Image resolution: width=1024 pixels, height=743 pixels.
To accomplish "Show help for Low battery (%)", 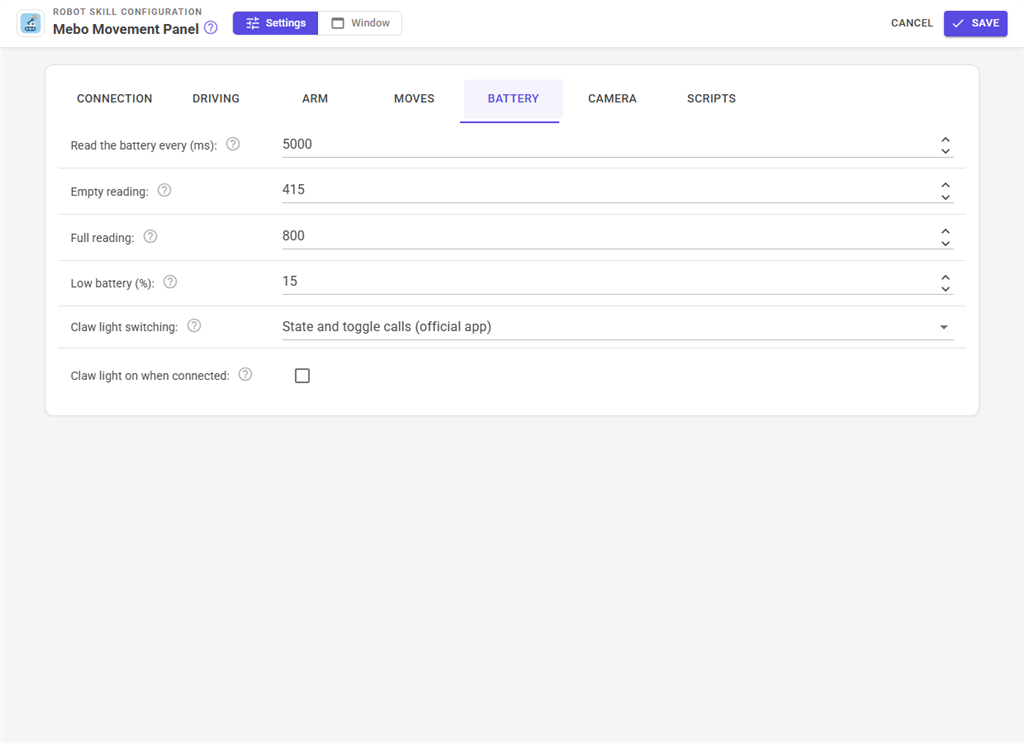I will tap(170, 282).
